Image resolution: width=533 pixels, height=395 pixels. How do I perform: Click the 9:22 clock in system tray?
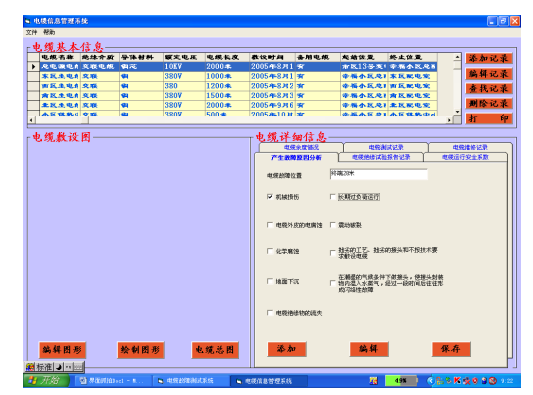click(x=507, y=381)
